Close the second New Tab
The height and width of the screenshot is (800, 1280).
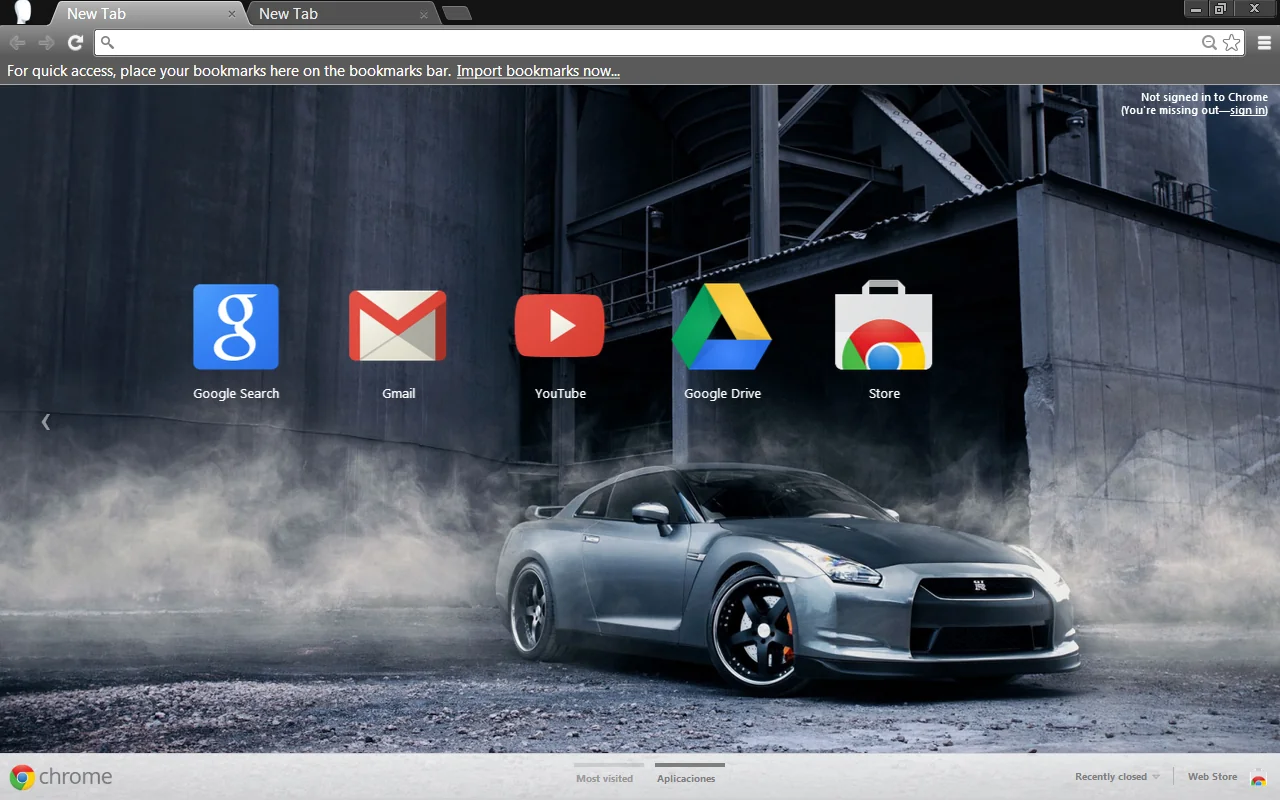tap(424, 14)
